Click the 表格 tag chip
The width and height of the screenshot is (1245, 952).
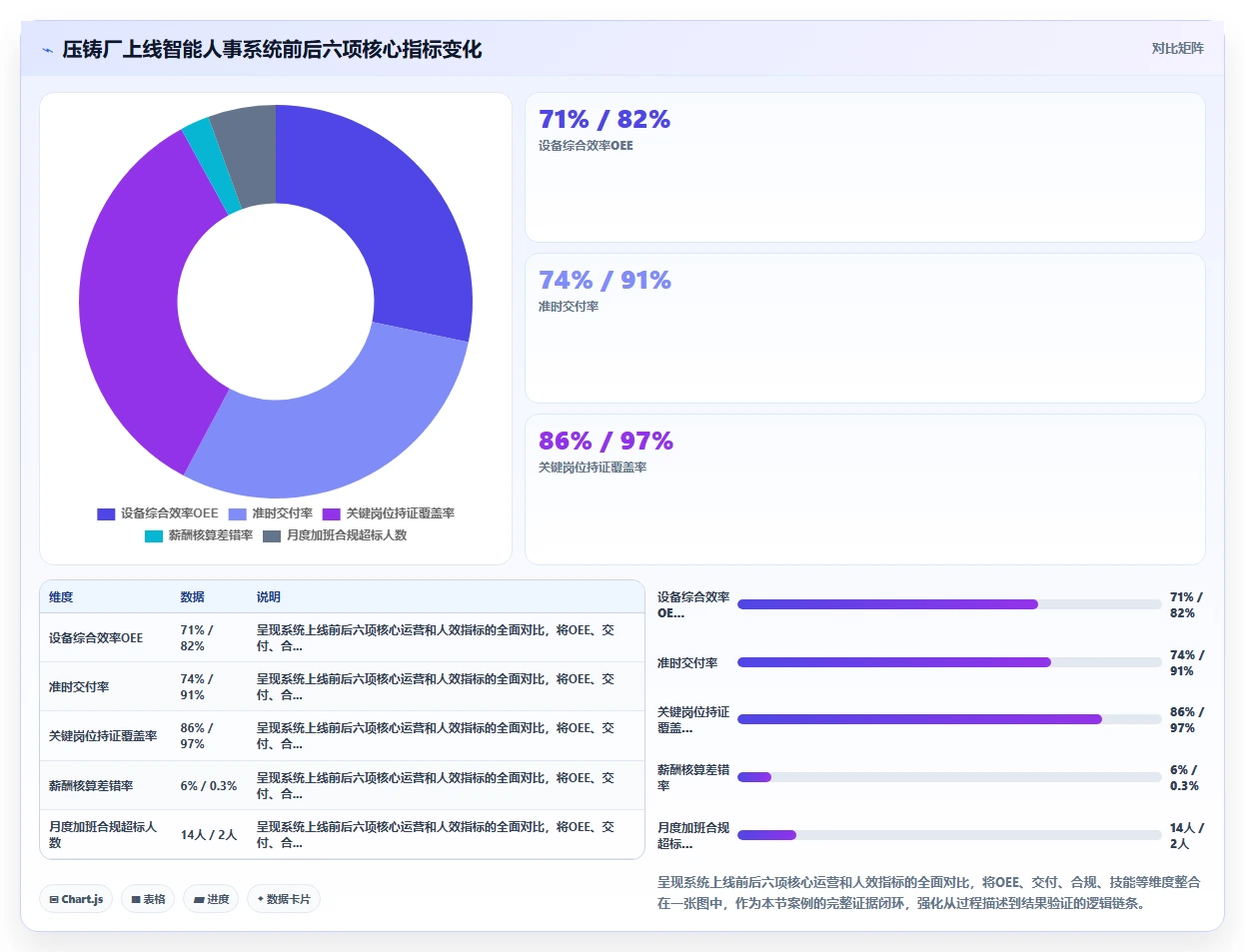148,899
